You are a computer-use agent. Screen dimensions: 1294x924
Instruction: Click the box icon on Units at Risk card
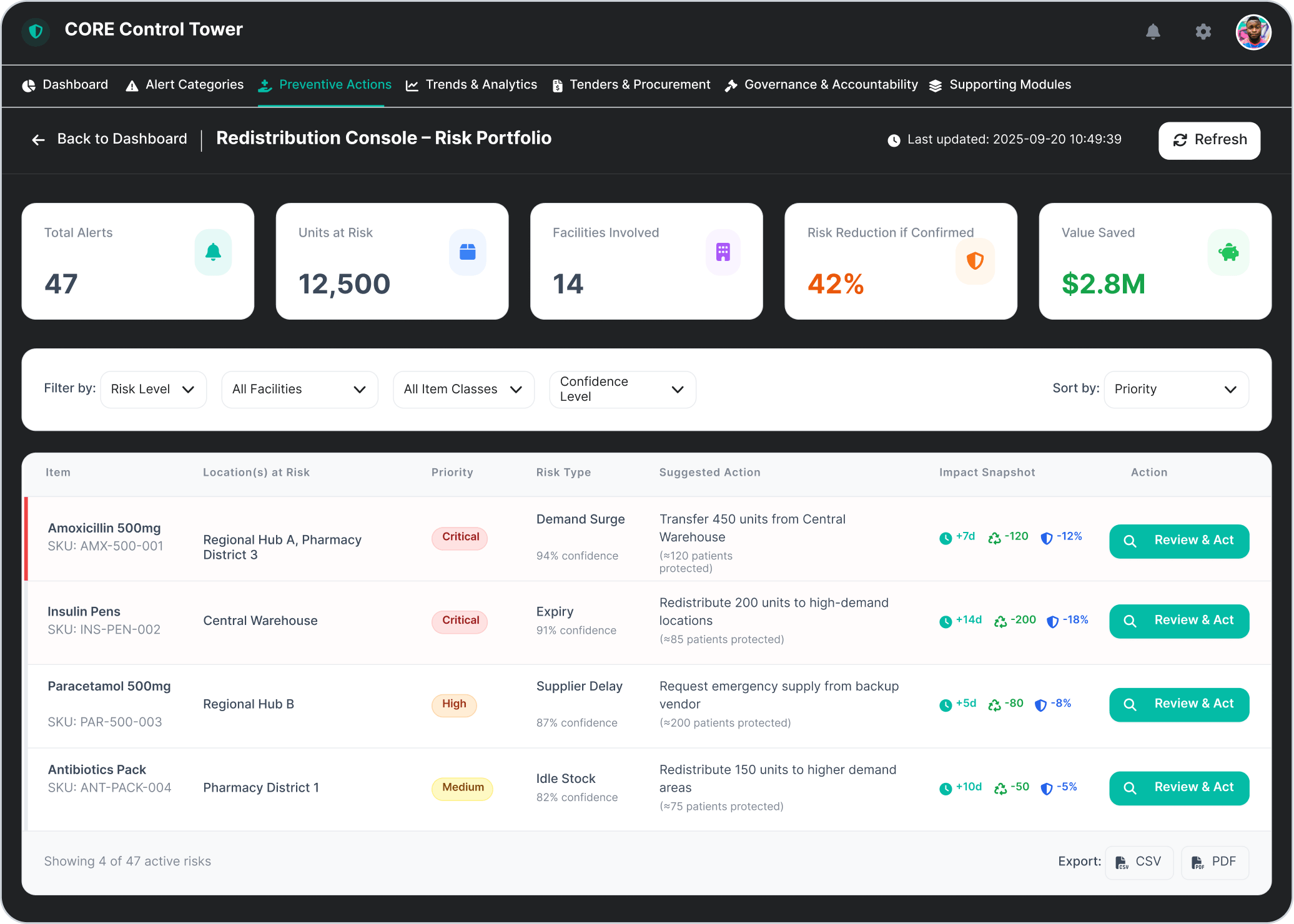click(x=467, y=252)
